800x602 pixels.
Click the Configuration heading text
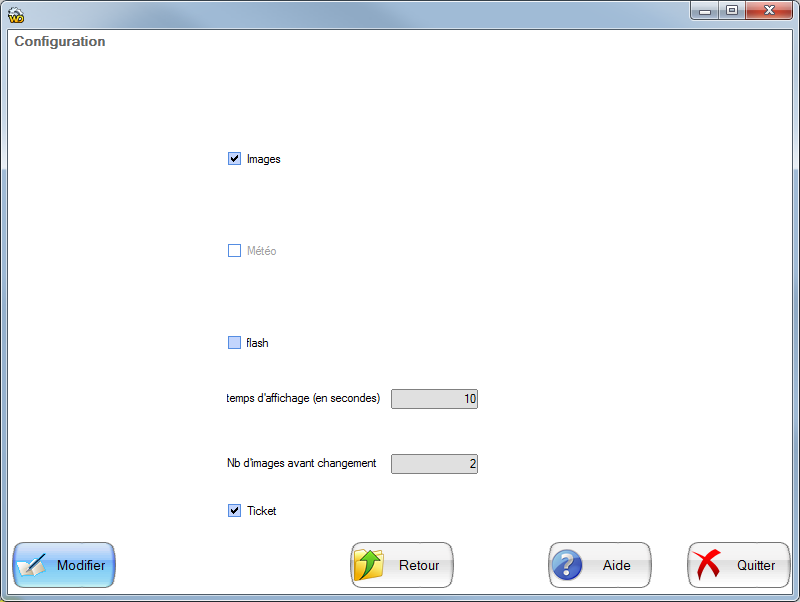click(x=60, y=42)
